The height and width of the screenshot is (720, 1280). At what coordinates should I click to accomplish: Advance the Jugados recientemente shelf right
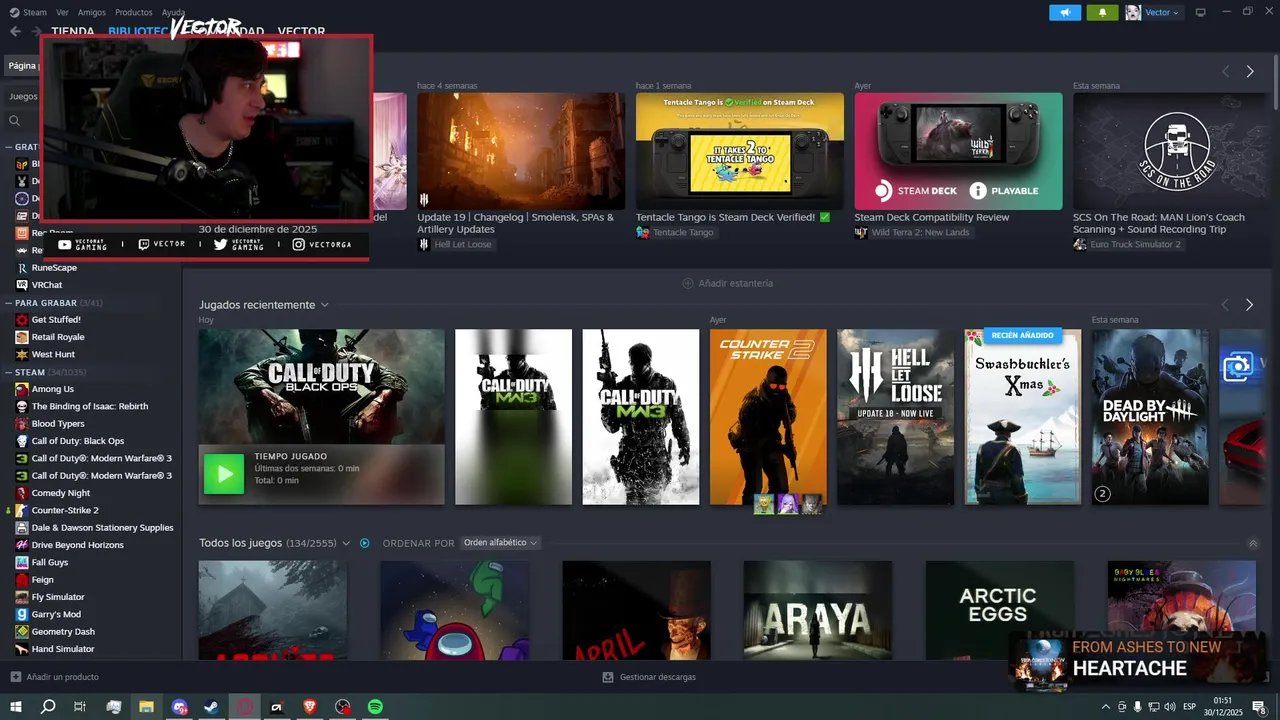click(1249, 305)
